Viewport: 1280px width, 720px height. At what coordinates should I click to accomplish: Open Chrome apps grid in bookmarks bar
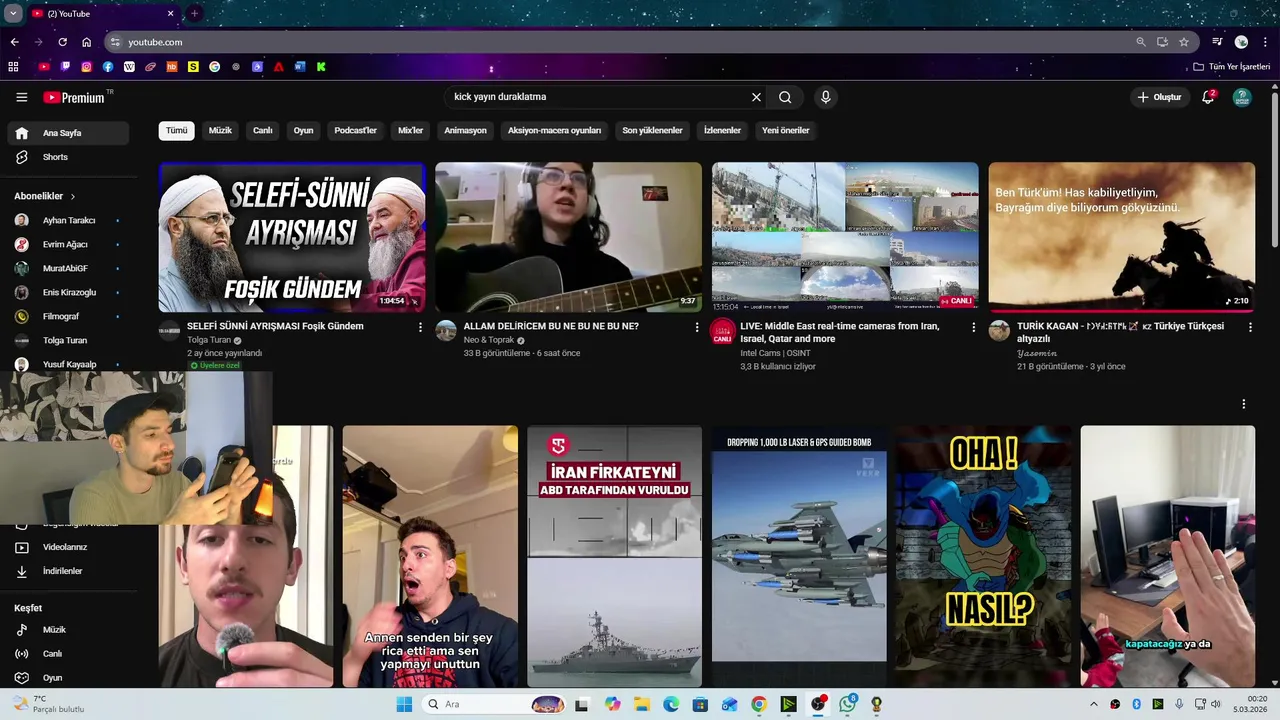point(13,67)
